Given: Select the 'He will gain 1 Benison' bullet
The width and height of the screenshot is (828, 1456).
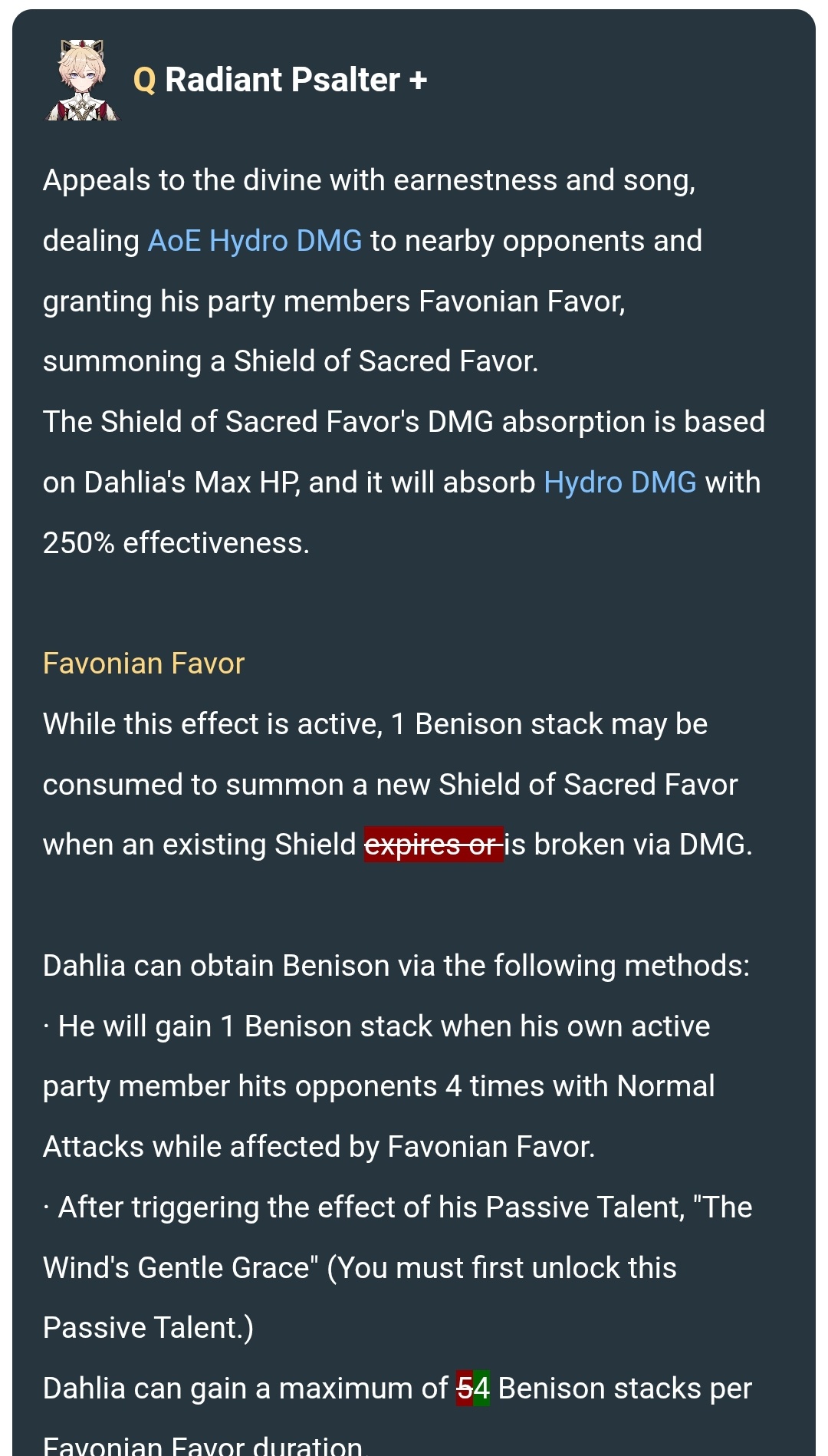Looking at the screenshot, I should pos(376,1086).
